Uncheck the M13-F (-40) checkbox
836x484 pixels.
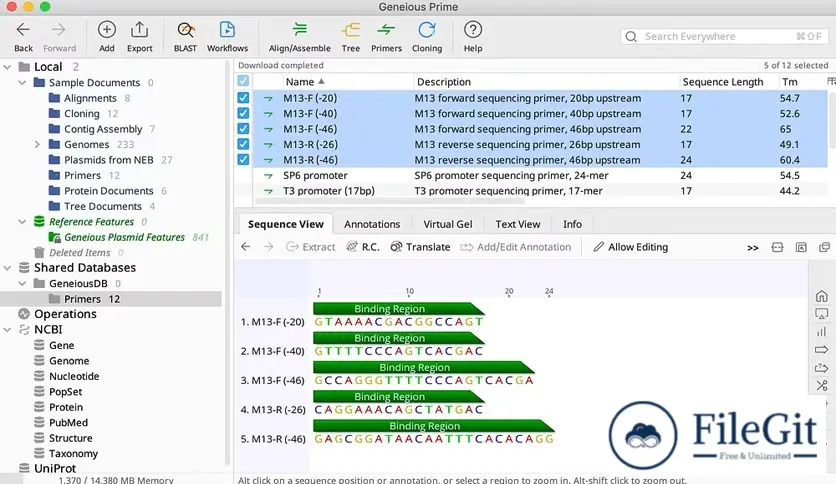pyautogui.click(x=243, y=113)
